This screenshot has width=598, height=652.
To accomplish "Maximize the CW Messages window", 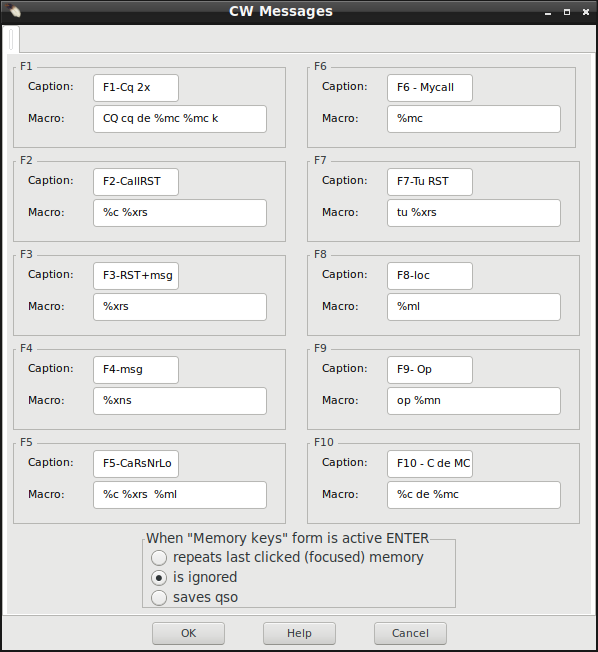I will point(566,12).
